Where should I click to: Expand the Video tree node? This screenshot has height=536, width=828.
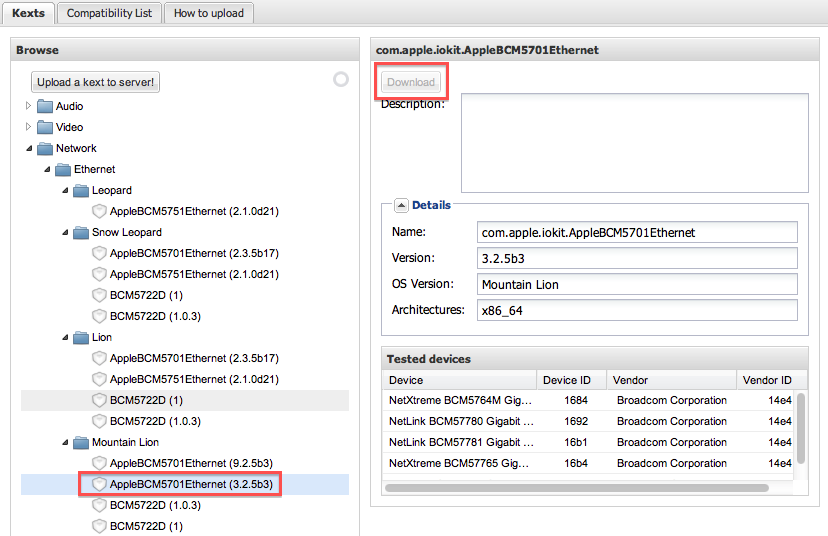pyautogui.click(x=29, y=127)
